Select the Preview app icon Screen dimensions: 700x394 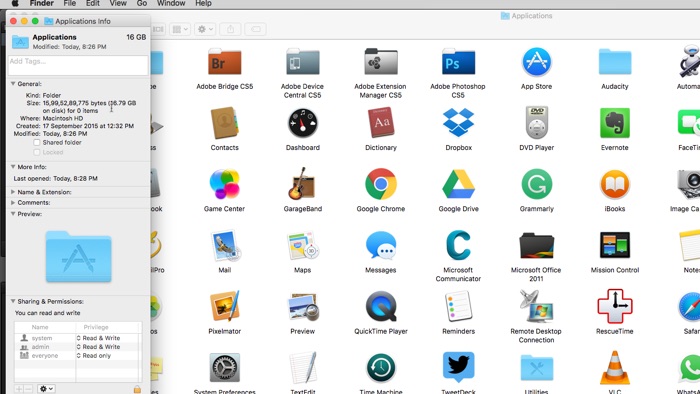304,307
